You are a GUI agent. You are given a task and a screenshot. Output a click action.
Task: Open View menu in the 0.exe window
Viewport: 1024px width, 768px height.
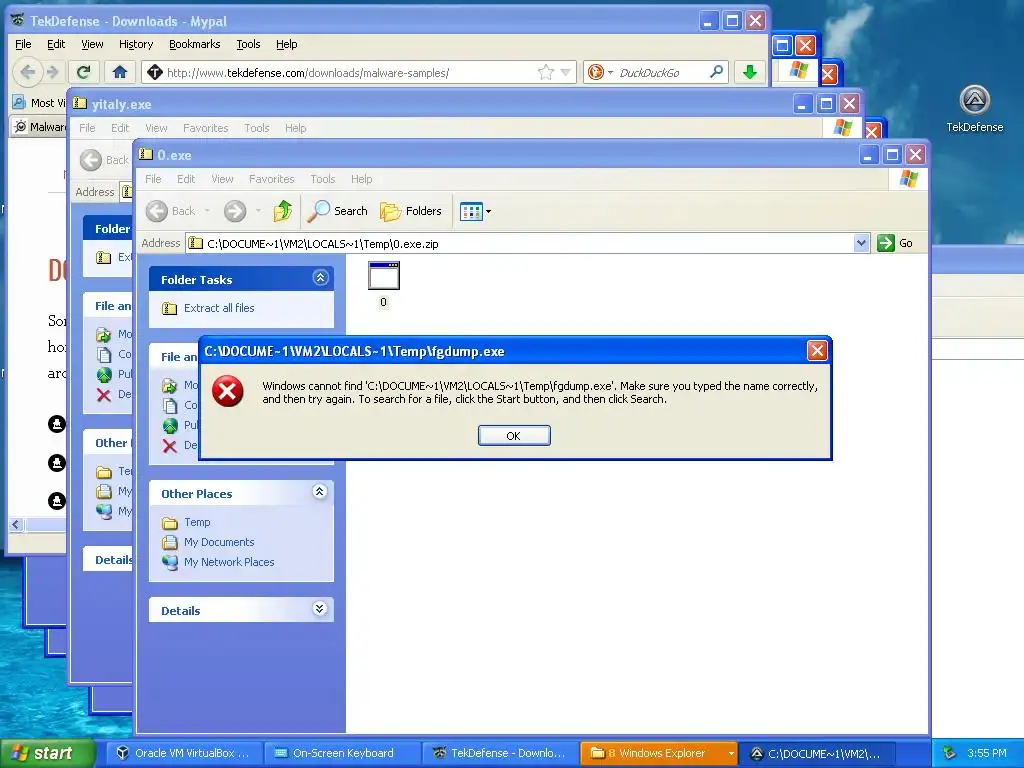click(x=222, y=179)
